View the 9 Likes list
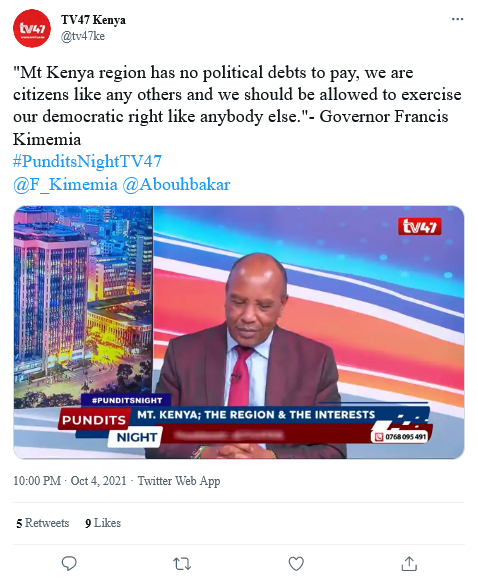 pyautogui.click(x=103, y=523)
